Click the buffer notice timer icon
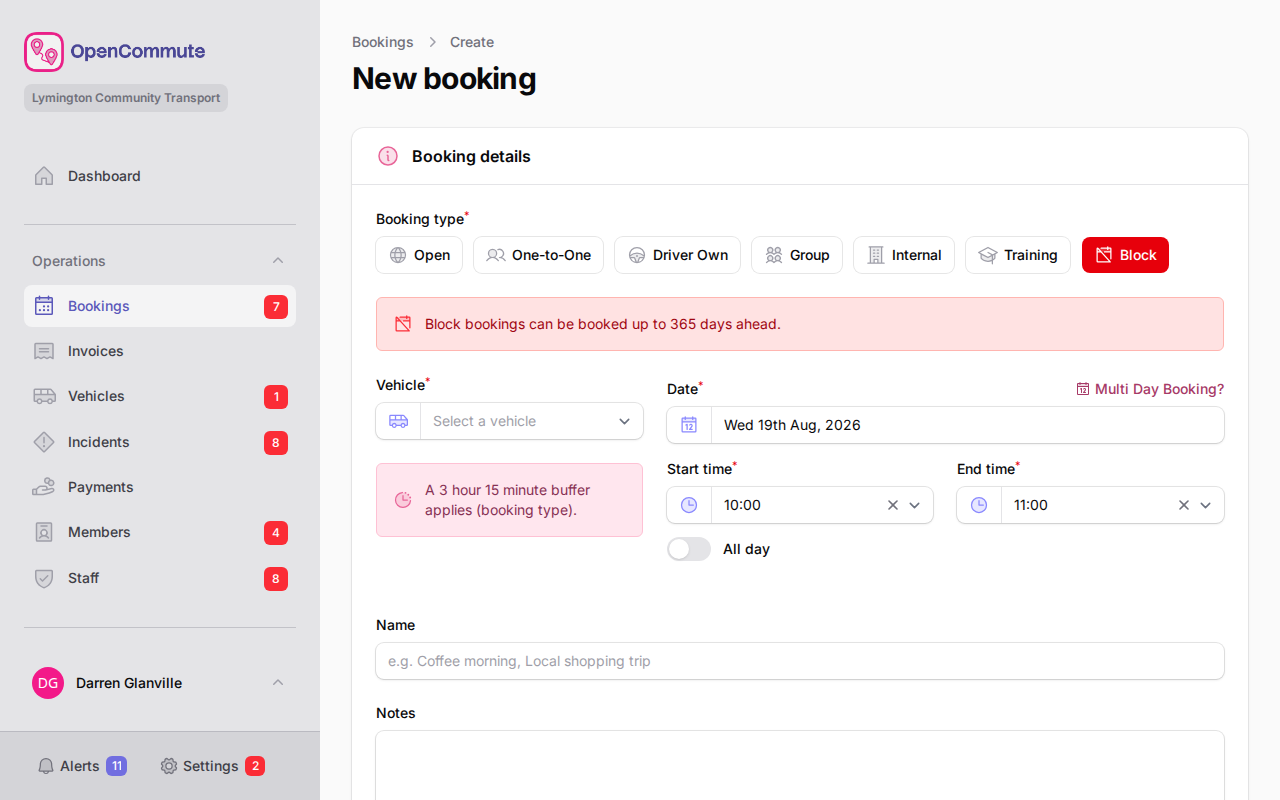Image resolution: width=1280 pixels, height=800 pixels. (x=403, y=499)
